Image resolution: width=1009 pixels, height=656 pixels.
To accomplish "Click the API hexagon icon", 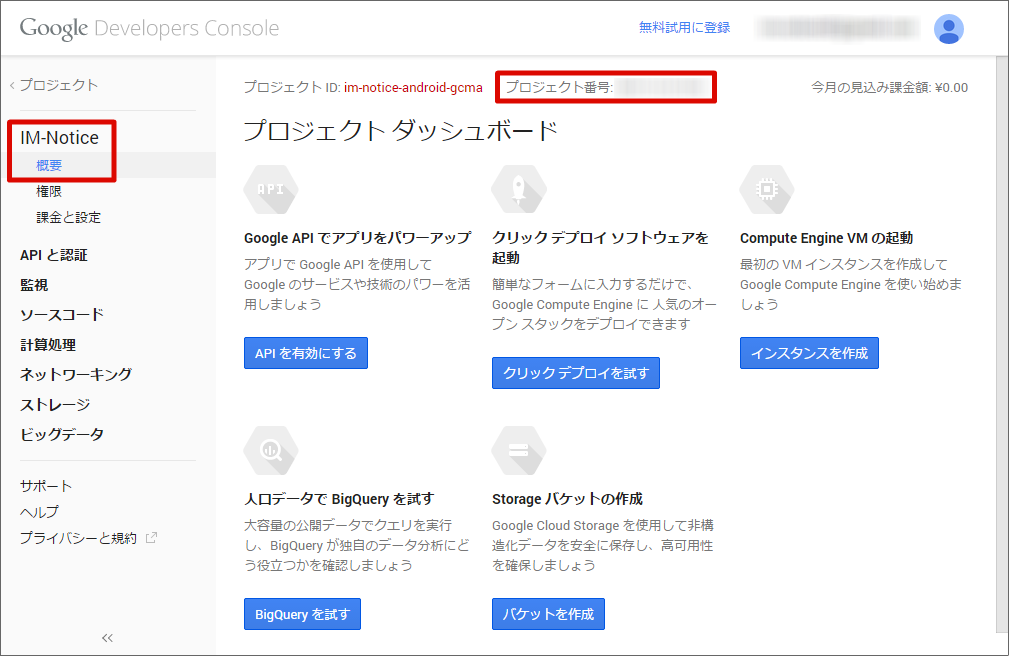I will click(271, 189).
